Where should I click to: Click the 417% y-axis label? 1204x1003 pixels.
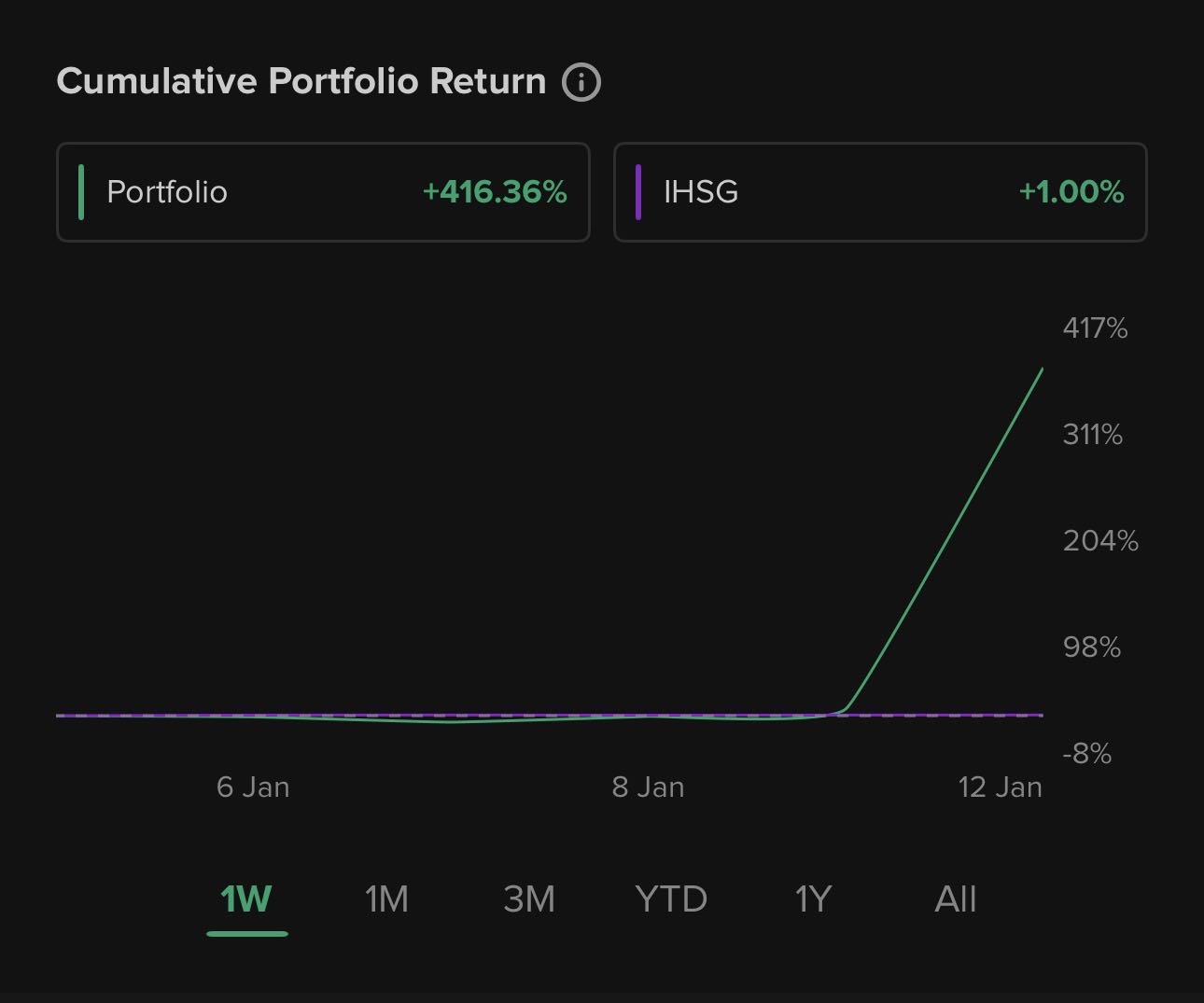pyautogui.click(x=1095, y=328)
